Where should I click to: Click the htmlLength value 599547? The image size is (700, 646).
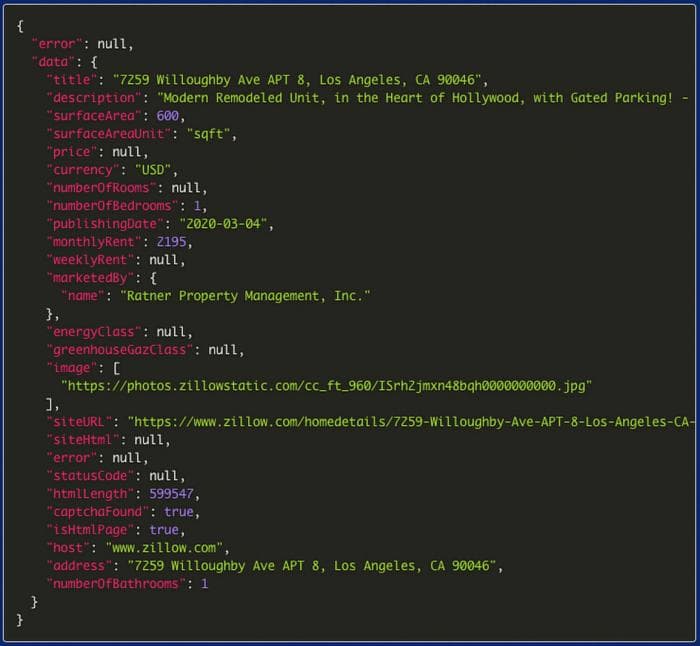coord(173,494)
